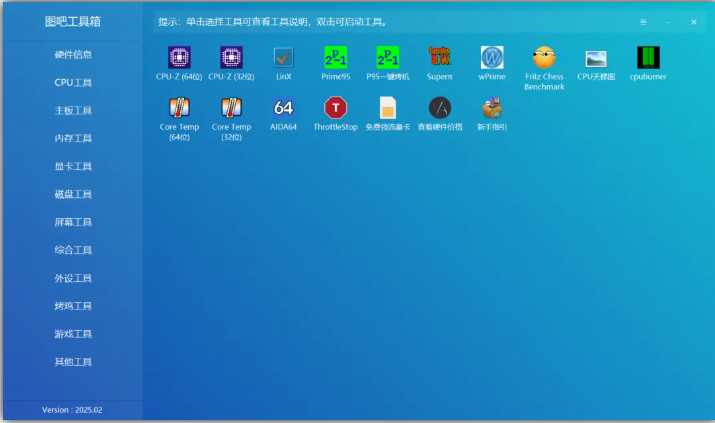Open the 外设工具 category
The height and width of the screenshot is (423, 715).
click(73, 278)
